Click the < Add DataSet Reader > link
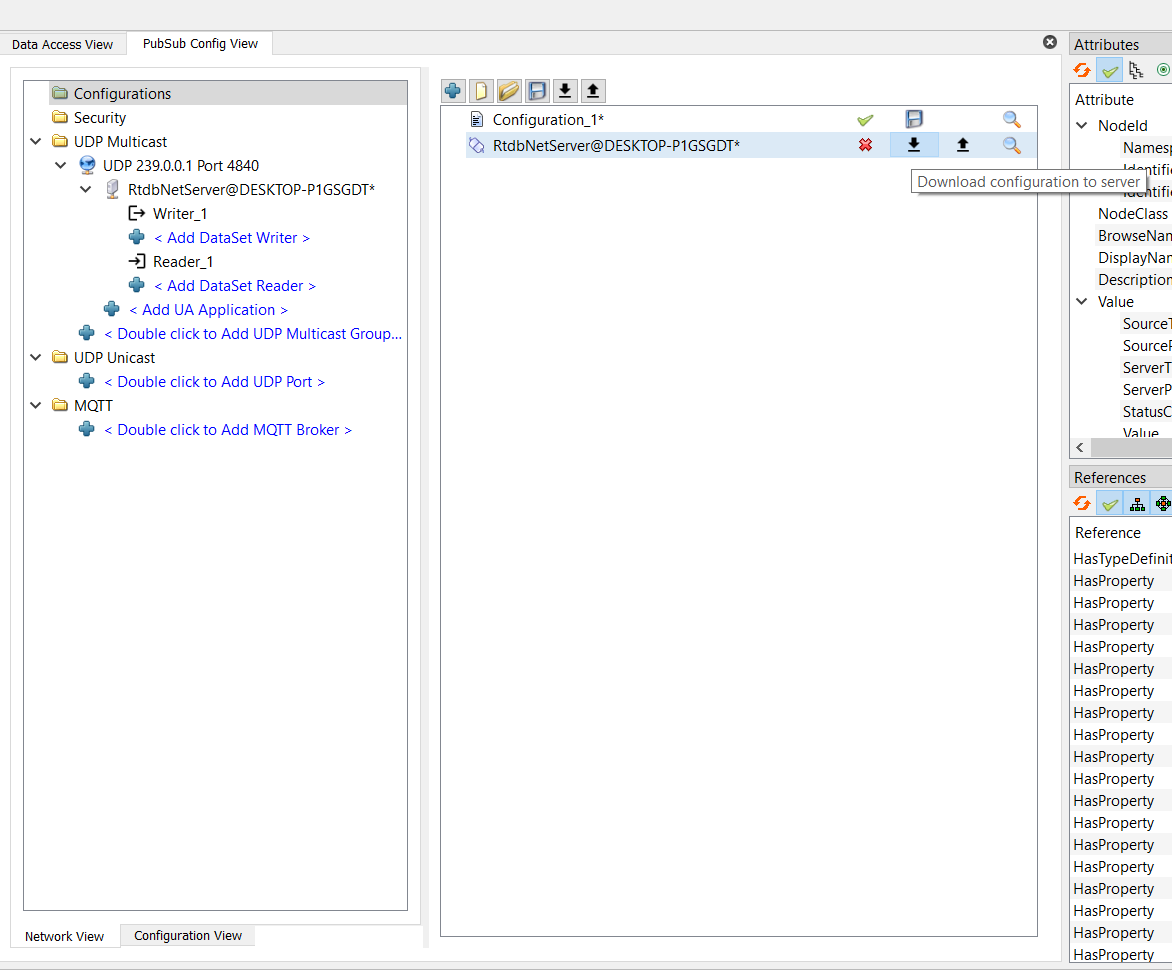 (x=235, y=285)
